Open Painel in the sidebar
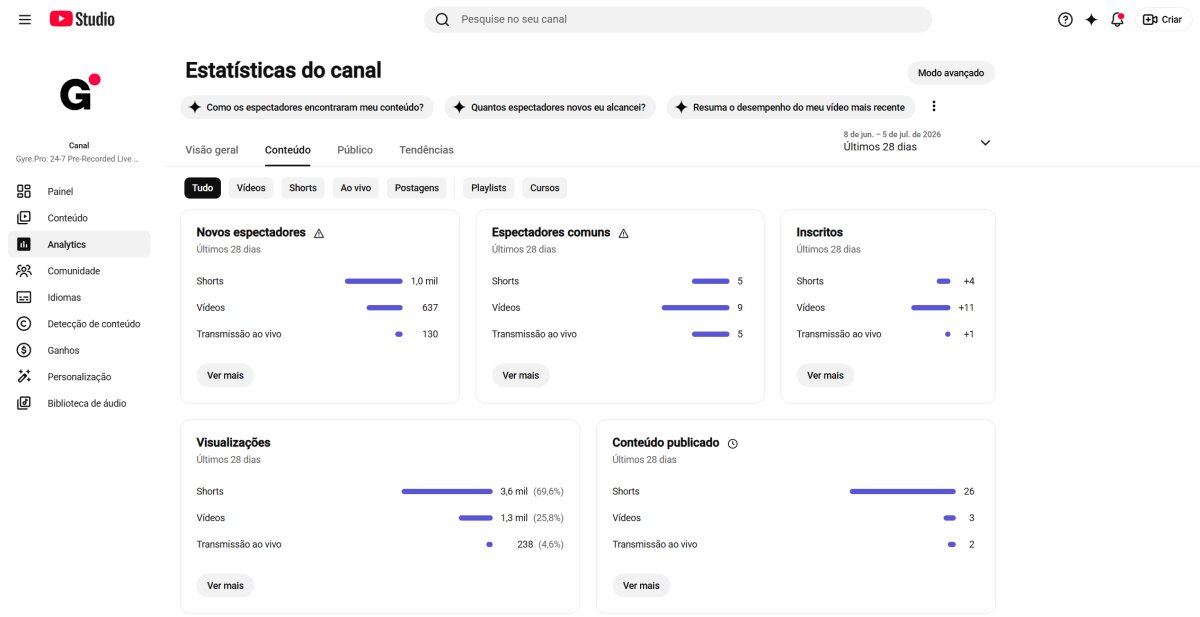 click(79, 191)
